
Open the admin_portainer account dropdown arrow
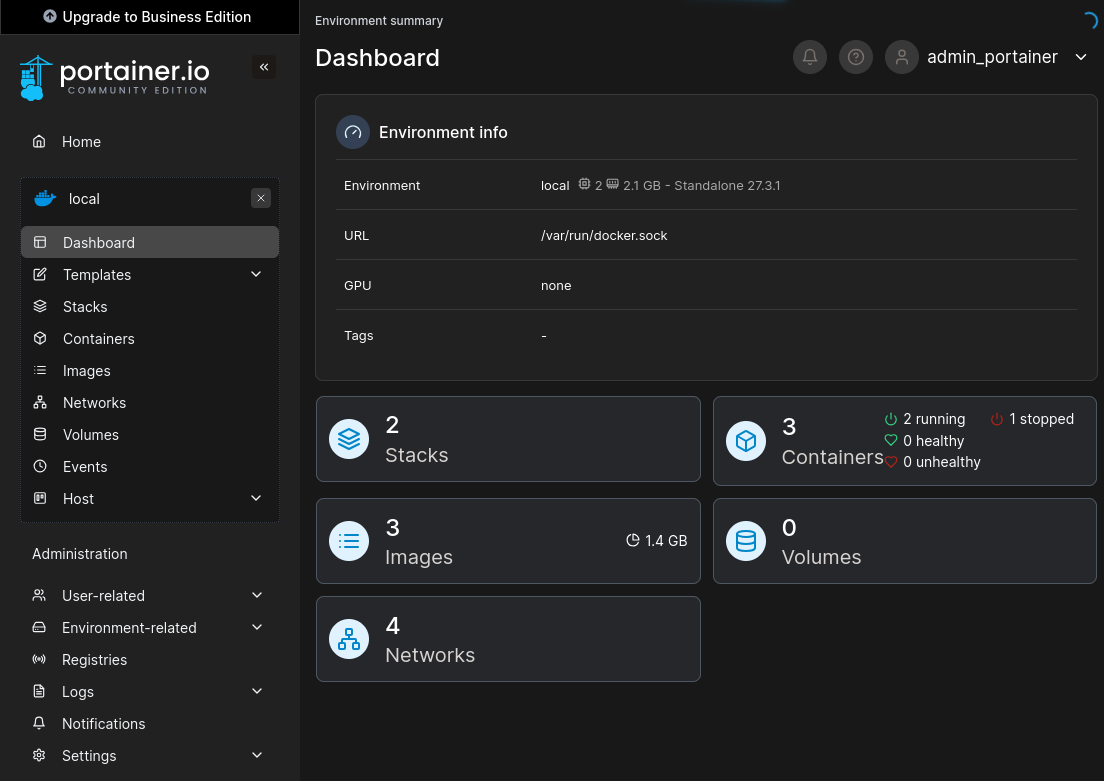(x=1081, y=57)
